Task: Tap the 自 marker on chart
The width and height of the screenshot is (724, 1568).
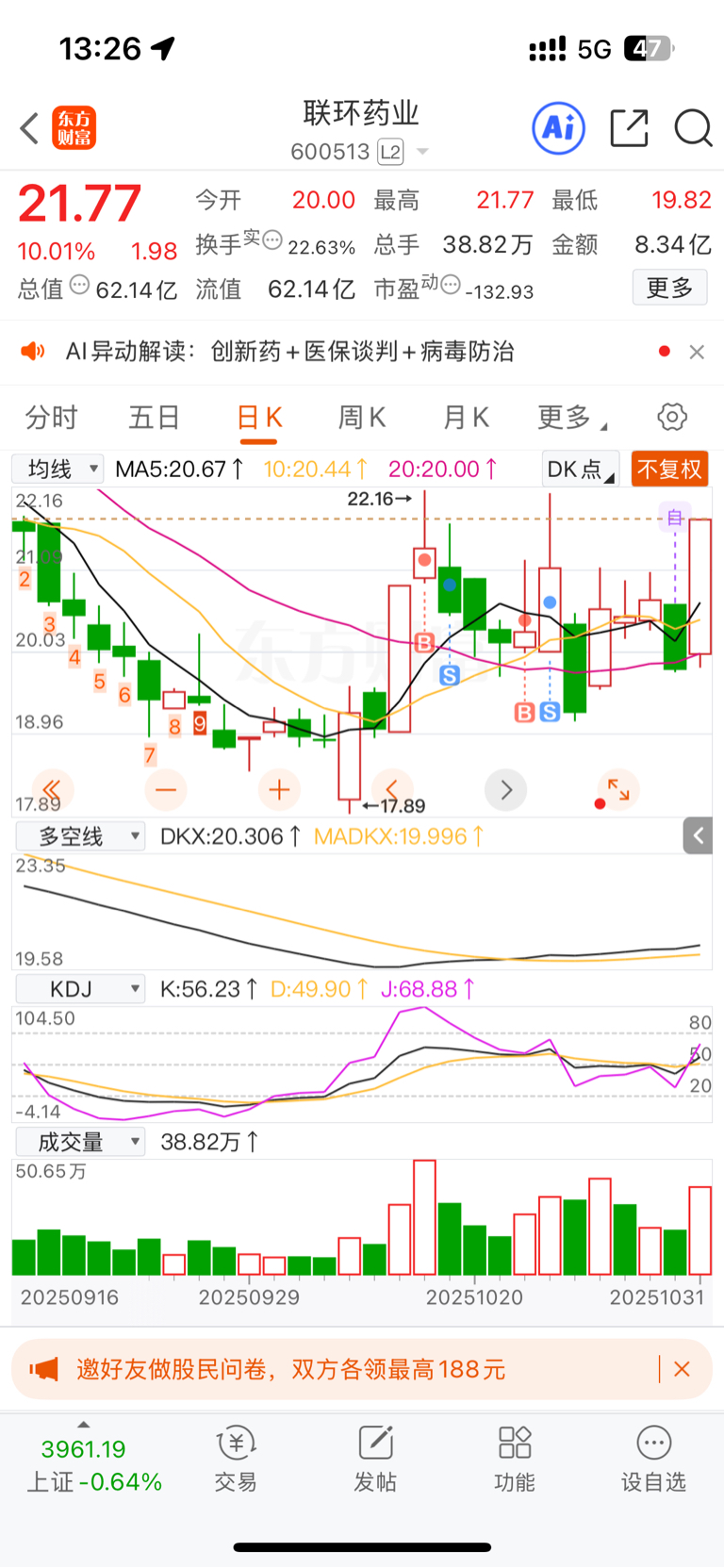Action: click(675, 517)
